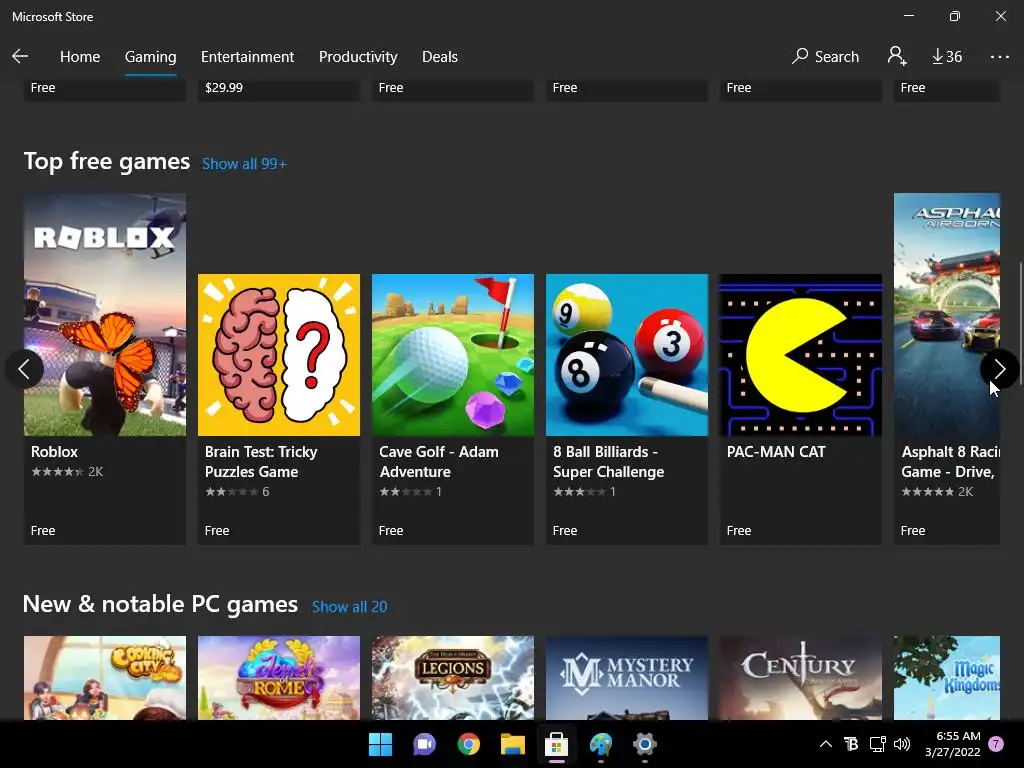The width and height of the screenshot is (1024, 768).
Task: Click the Show all 20 link
Action: point(349,607)
